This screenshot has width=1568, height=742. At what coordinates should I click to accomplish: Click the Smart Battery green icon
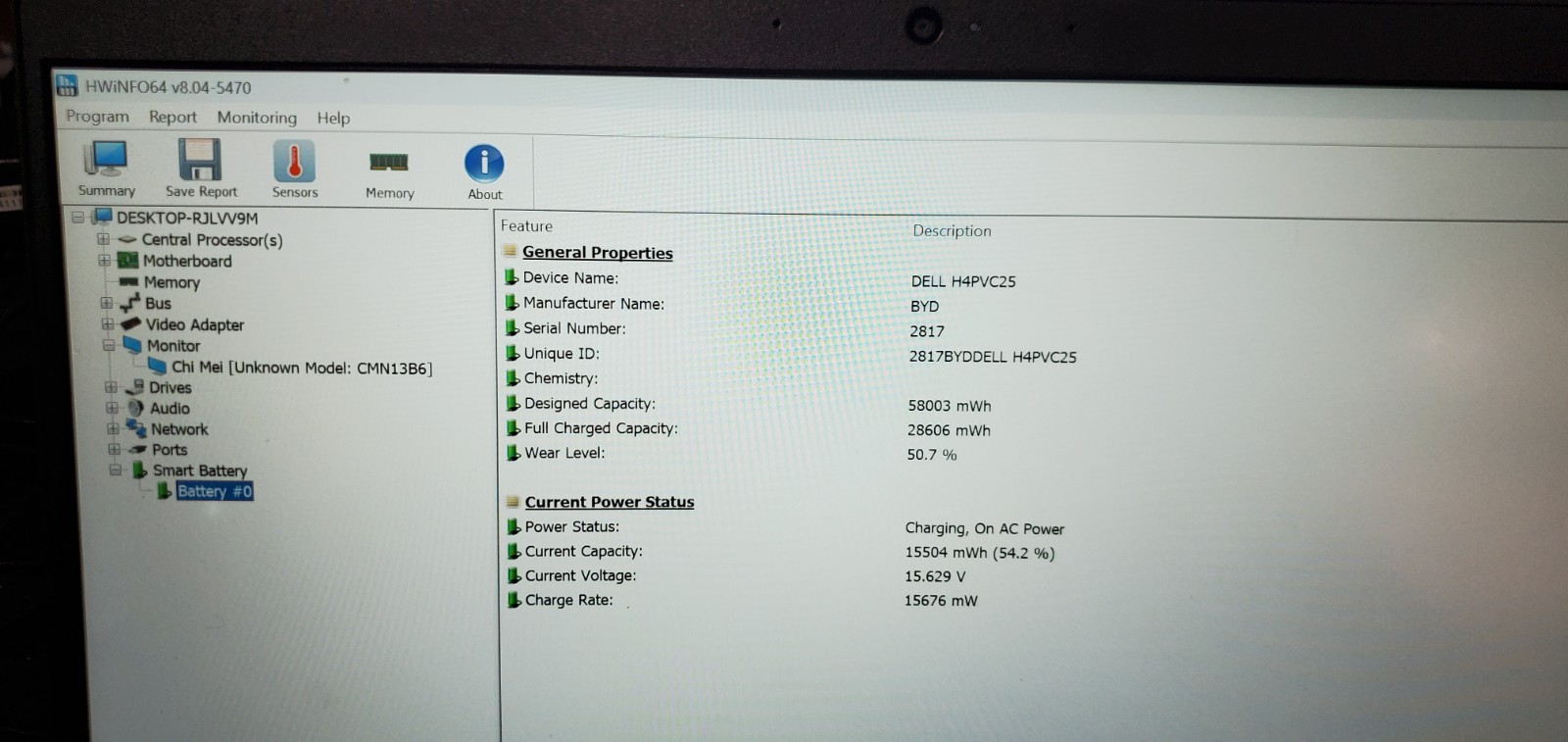(x=140, y=470)
